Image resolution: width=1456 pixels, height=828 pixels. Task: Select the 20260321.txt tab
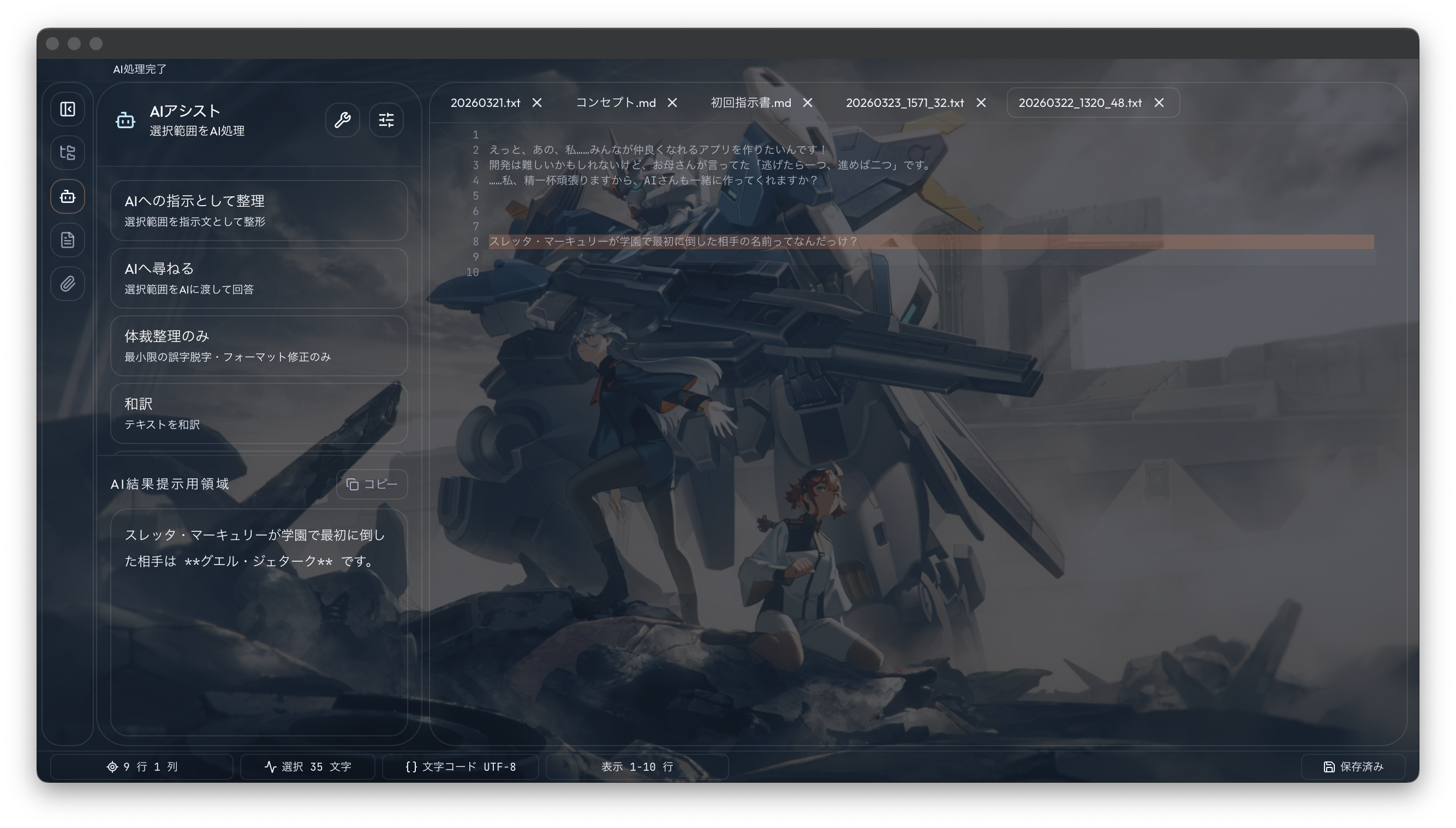[x=486, y=103]
